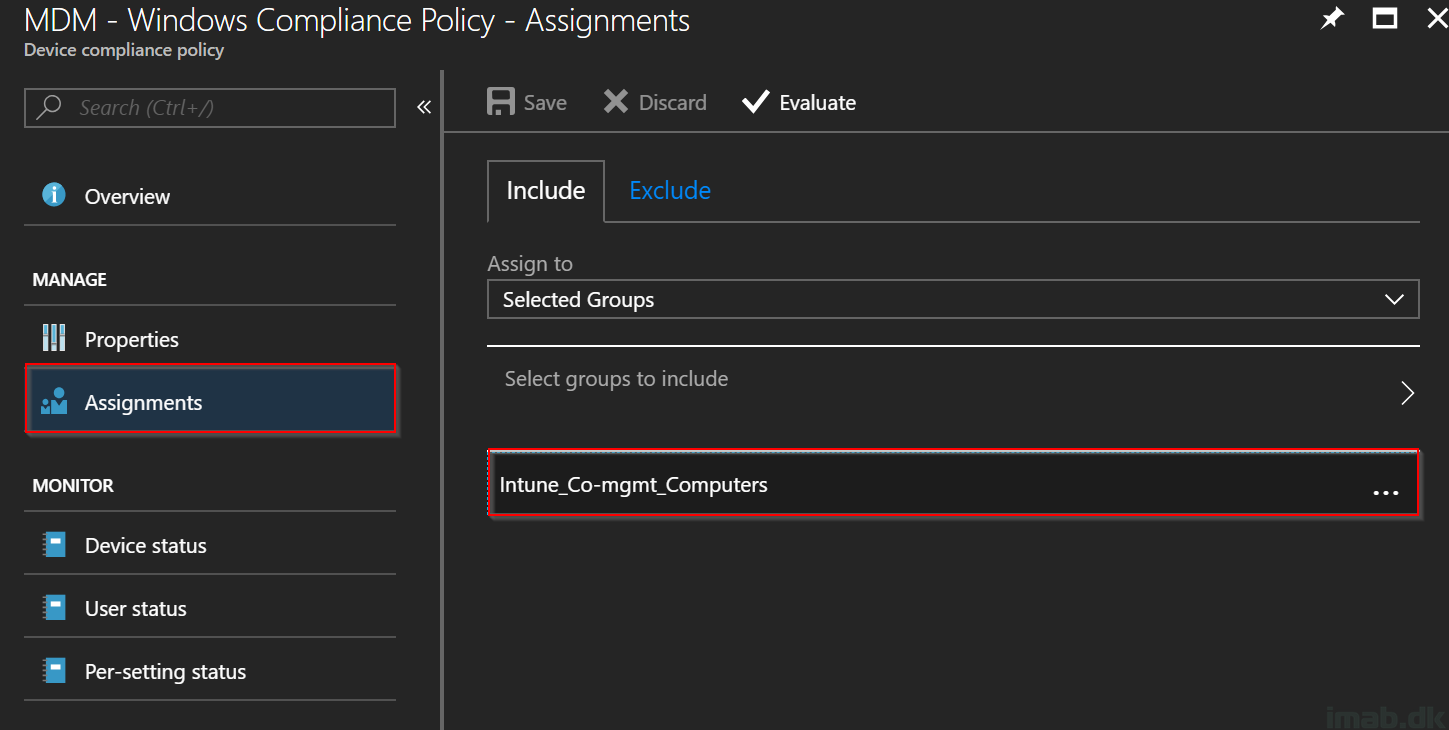Image resolution: width=1449 pixels, height=730 pixels.
Task: Click the Overview info icon
Action: tap(54, 195)
